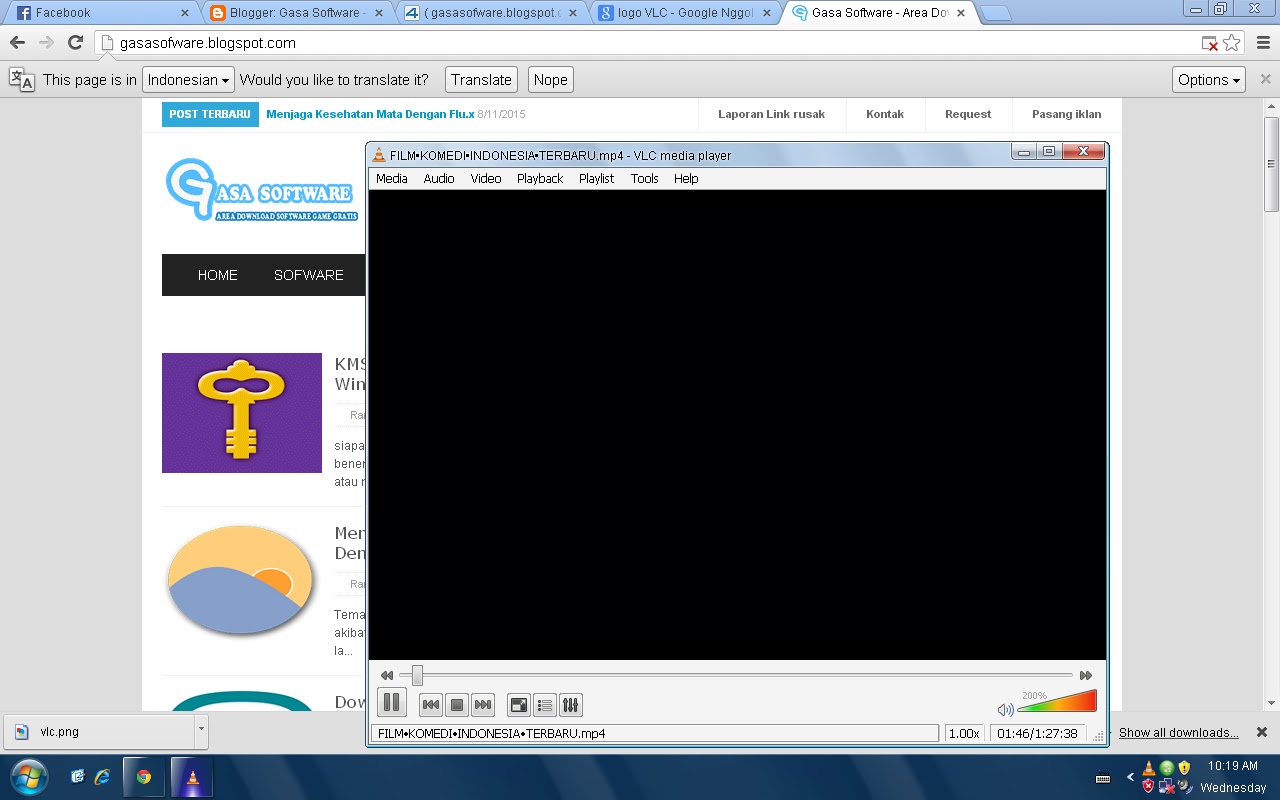1280x800 pixels.
Task: Open the VLC Audio menu
Action: pyautogui.click(x=439, y=178)
